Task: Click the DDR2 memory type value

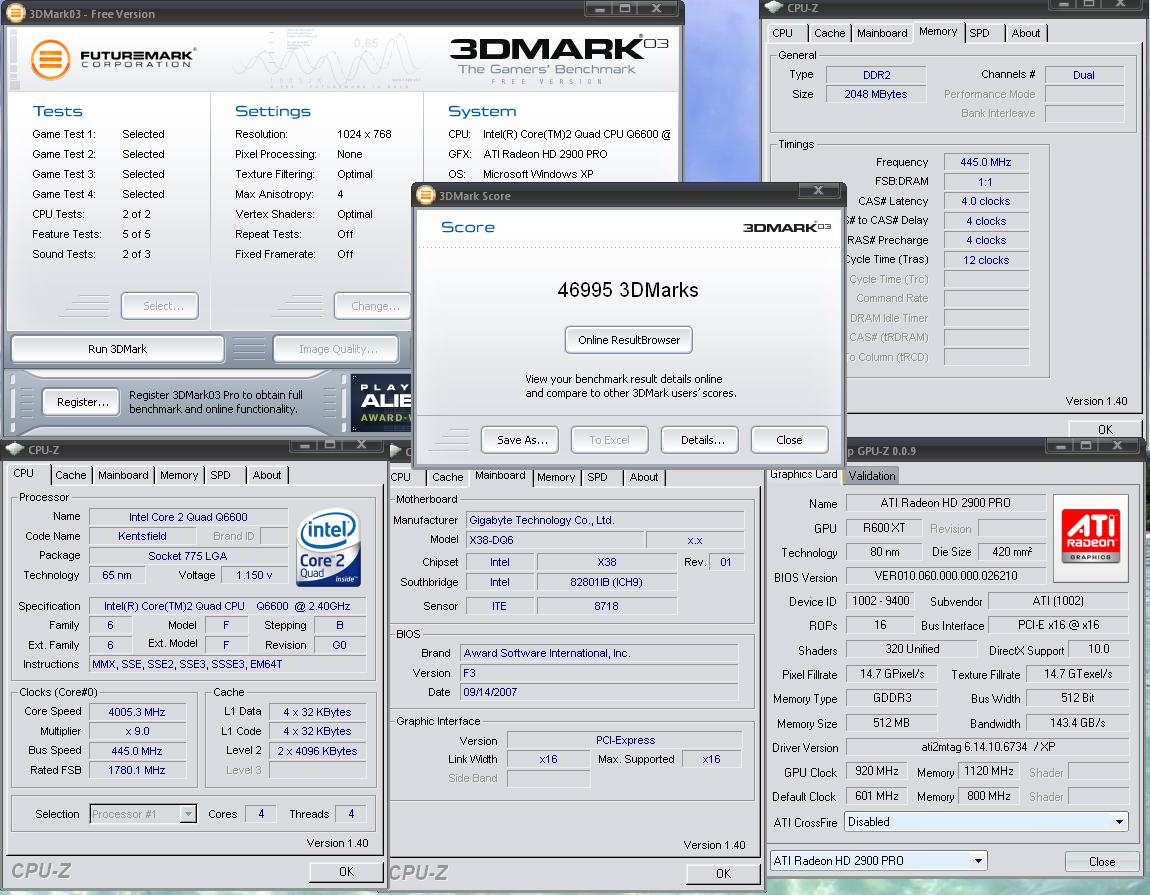Action: pos(876,75)
